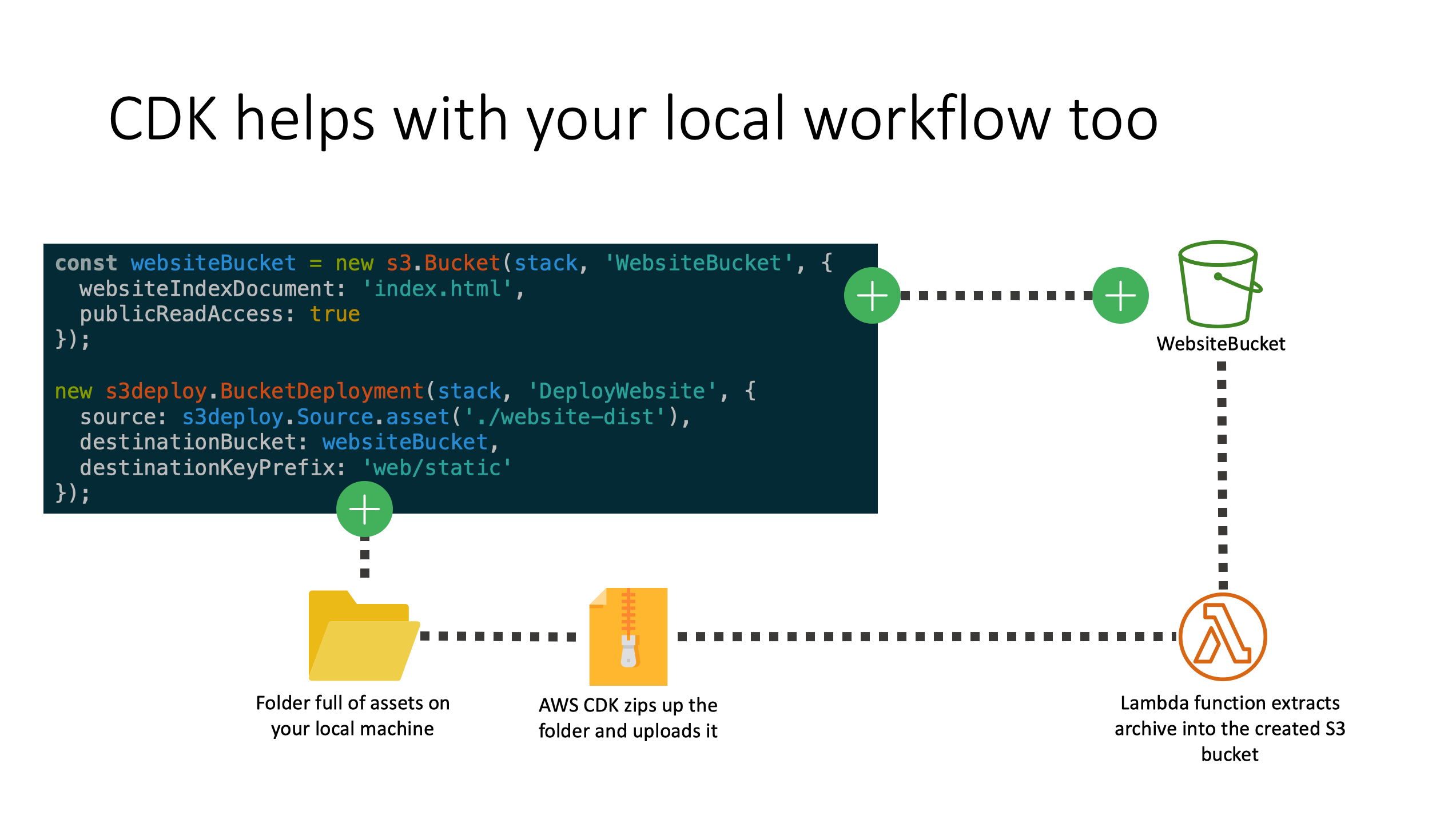Click the green plus circle next to the bucket icon

(1120, 296)
